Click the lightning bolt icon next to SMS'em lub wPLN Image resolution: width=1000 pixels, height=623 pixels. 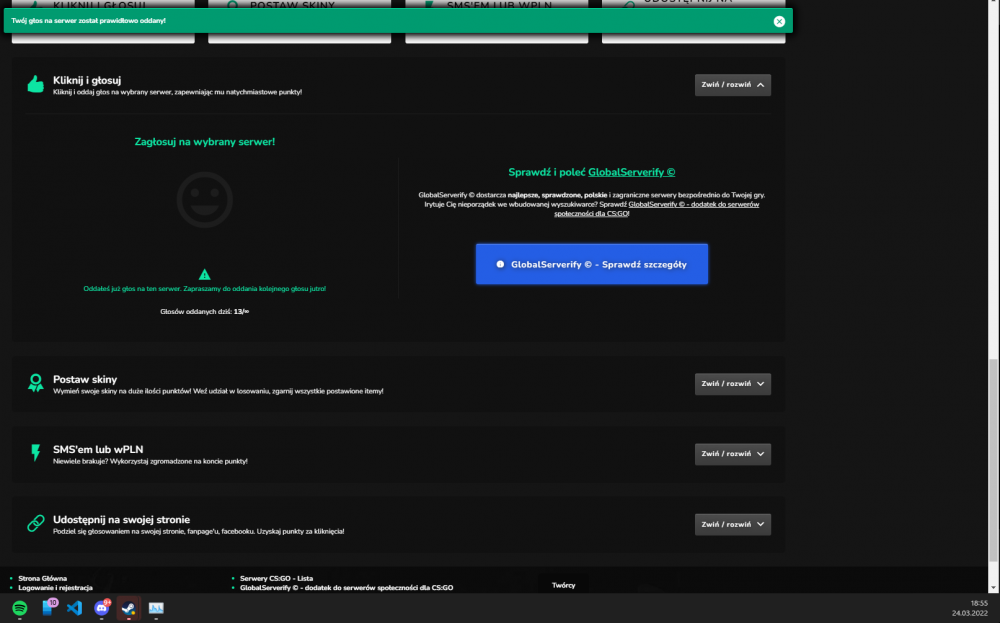tap(36, 453)
